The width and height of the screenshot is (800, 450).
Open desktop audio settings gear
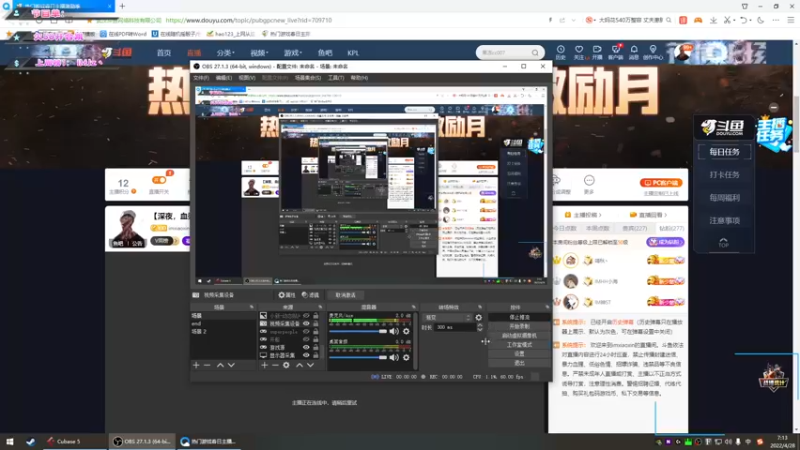coord(406,358)
